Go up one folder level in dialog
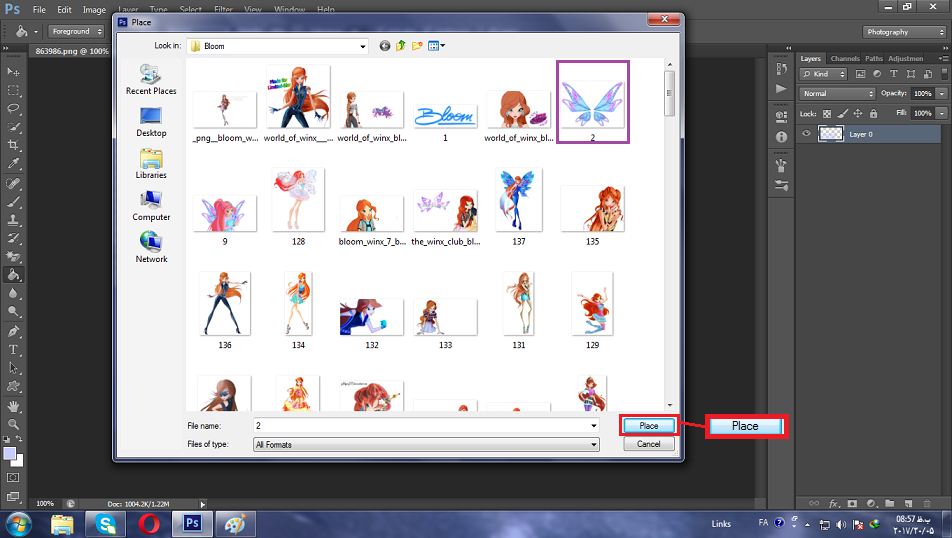This screenshot has width=952, height=538. click(401, 46)
